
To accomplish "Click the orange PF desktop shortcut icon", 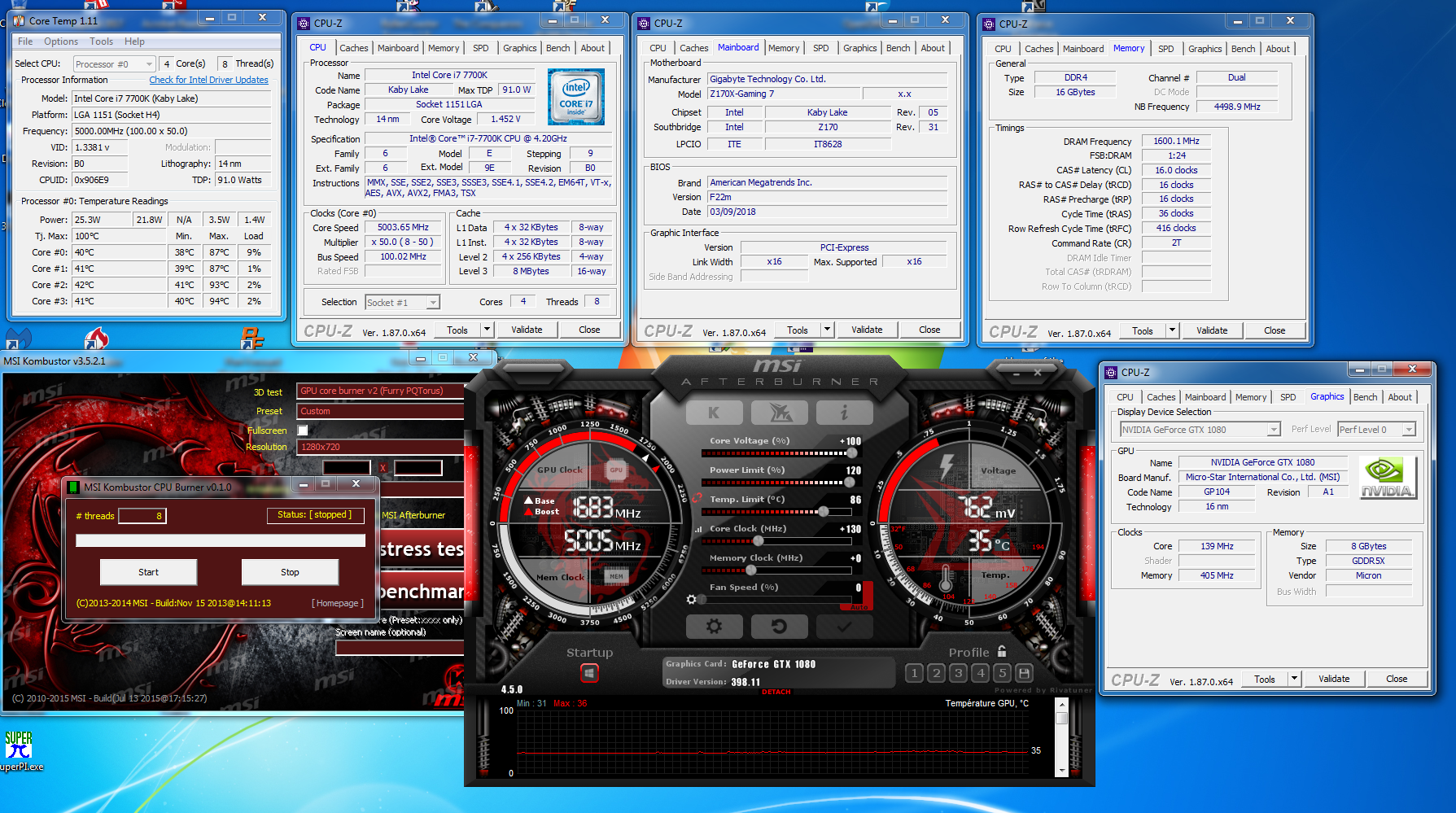I will click(x=252, y=339).
